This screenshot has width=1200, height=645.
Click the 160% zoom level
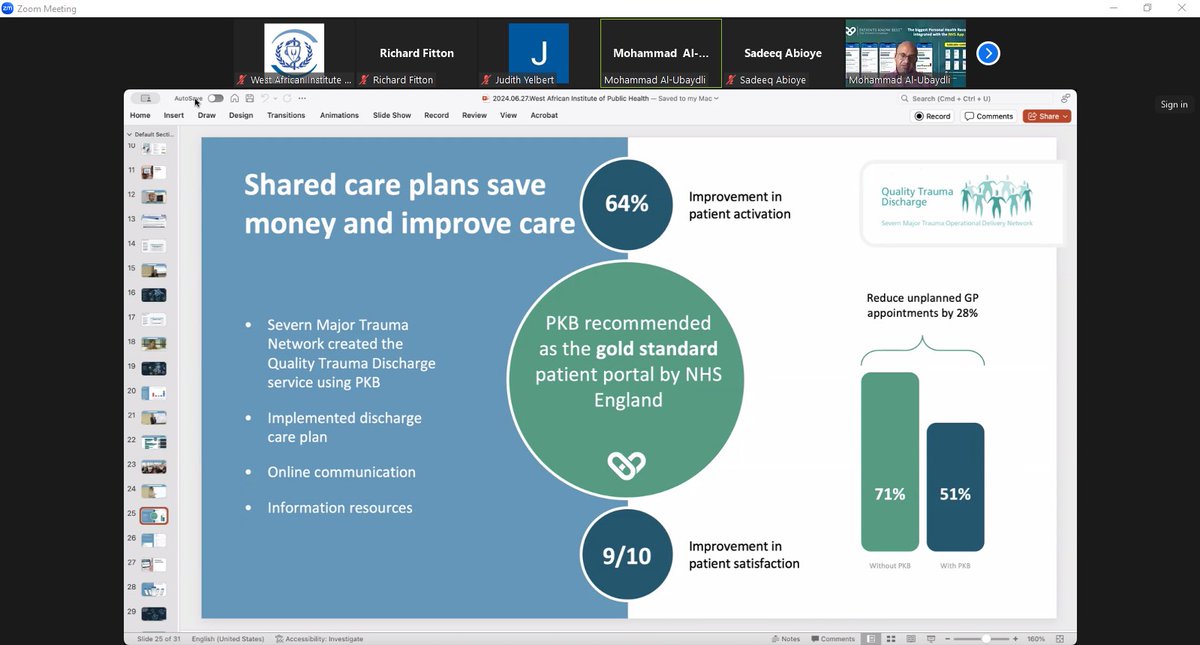(1036, 639)
